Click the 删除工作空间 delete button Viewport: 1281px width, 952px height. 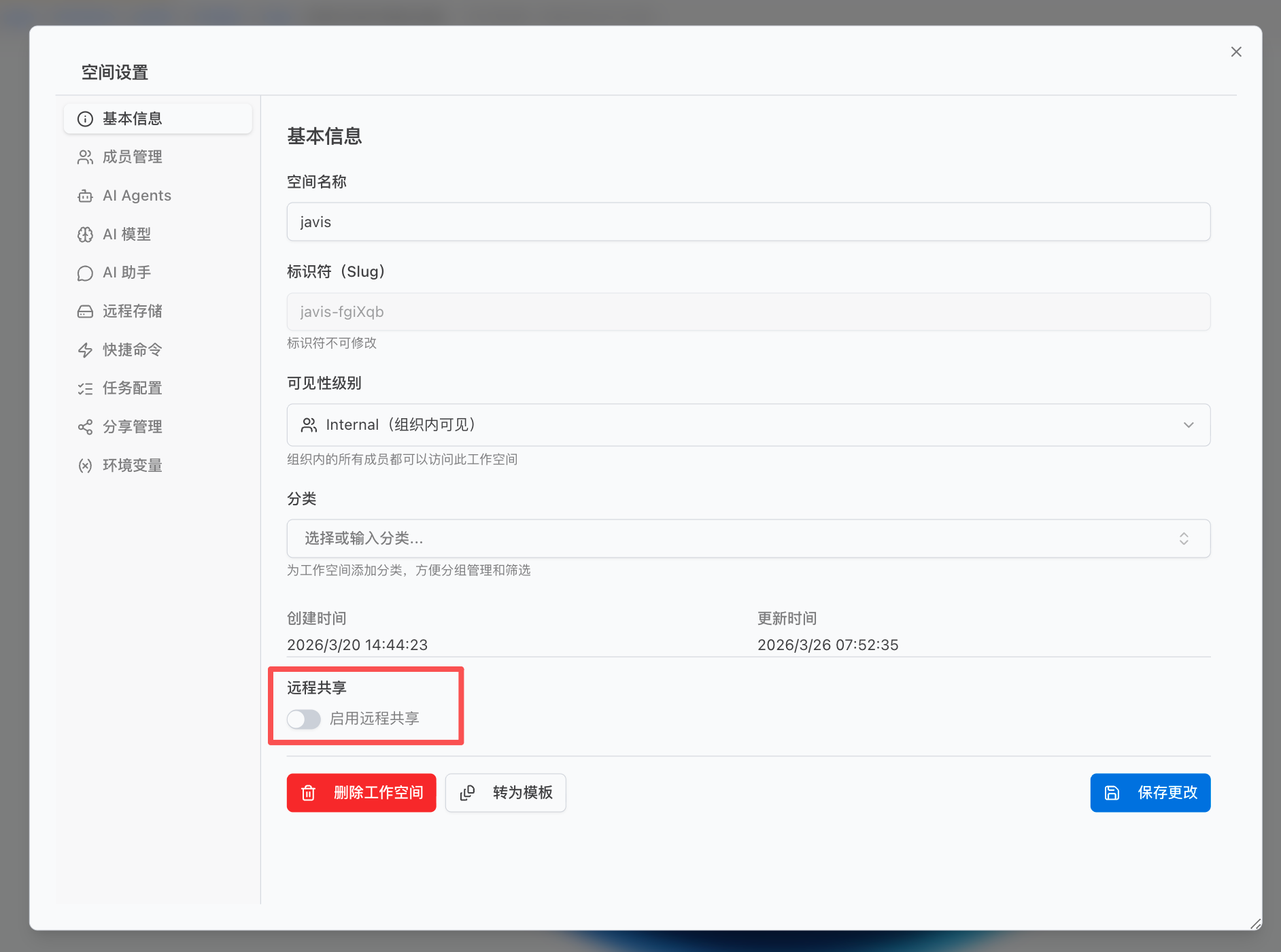(x=361, y=792)
